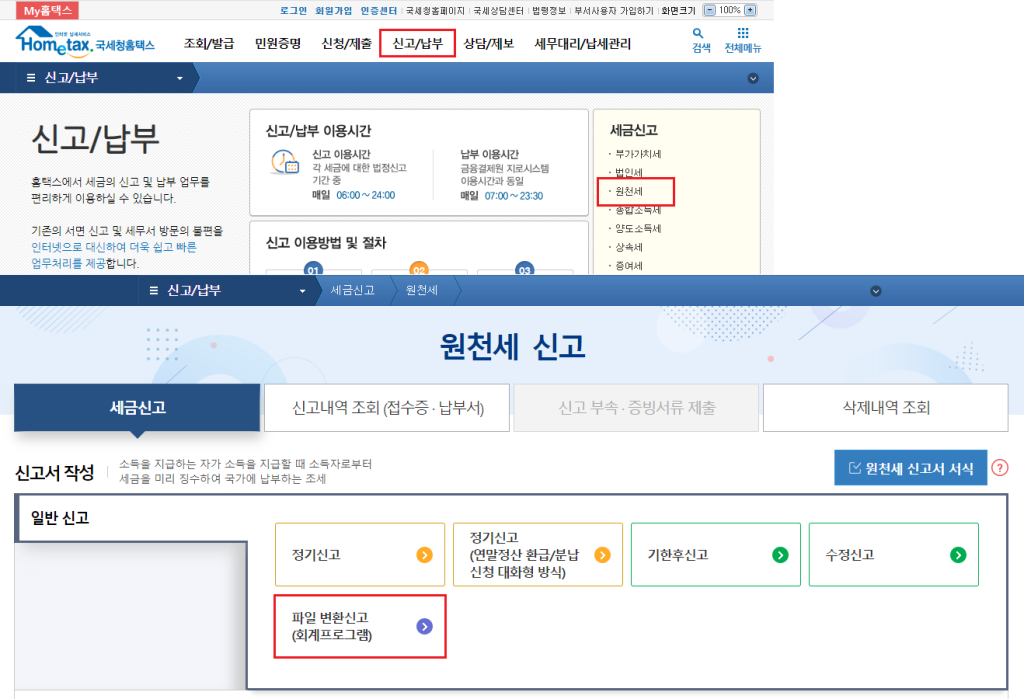This screenshot has height=699, width=1024.
Task: Click the 원천세 신고서 서식 button
Action: pos(910,468)
